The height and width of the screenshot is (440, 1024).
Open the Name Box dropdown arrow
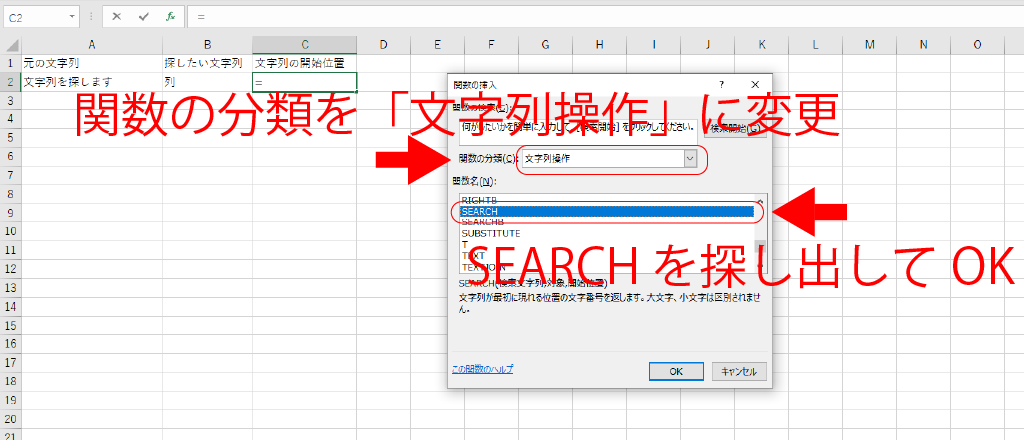click(74, 17)
